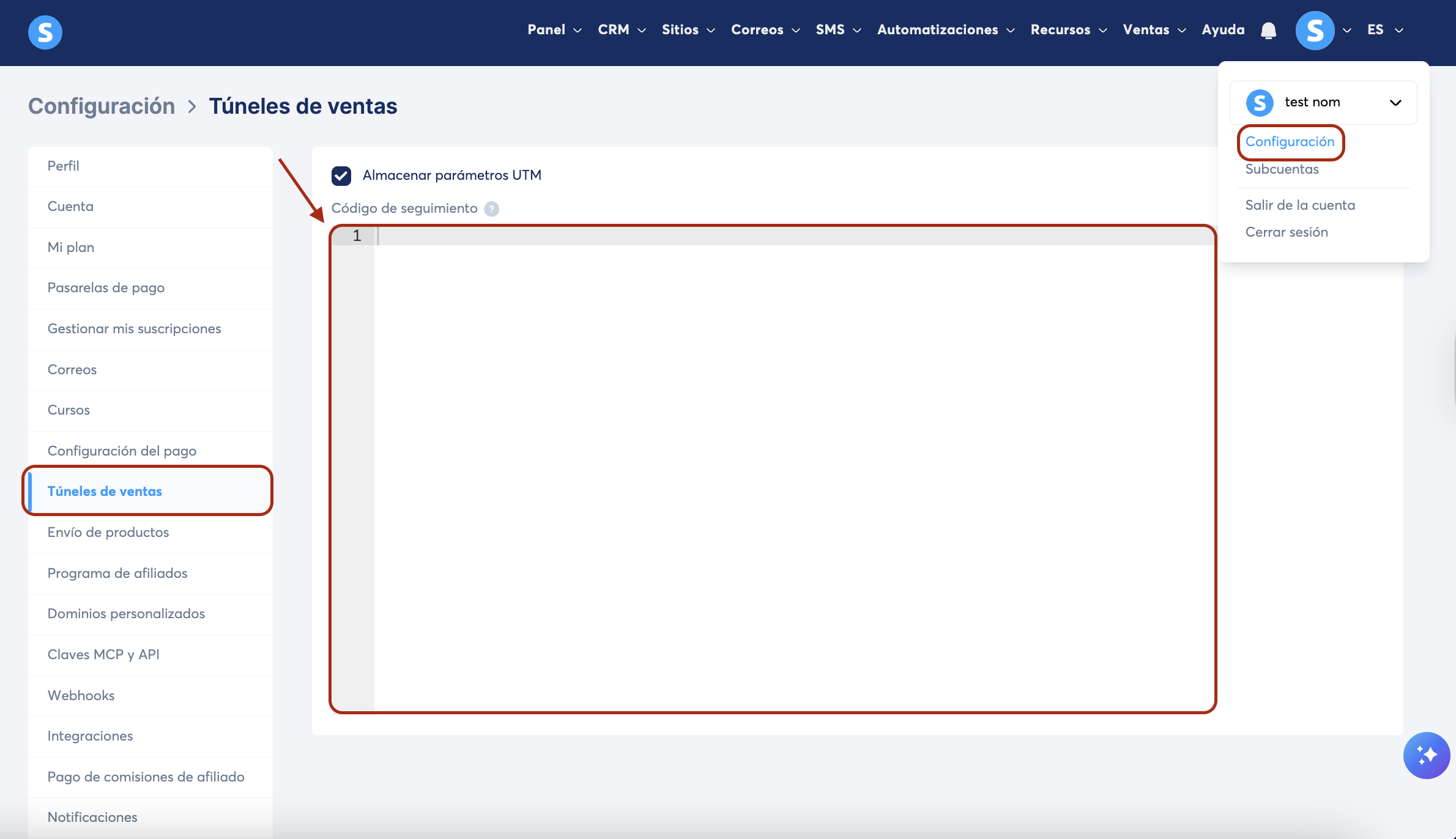Open the Ayuda menu item
This screenshot has width=1456, height=839.
1223,30
